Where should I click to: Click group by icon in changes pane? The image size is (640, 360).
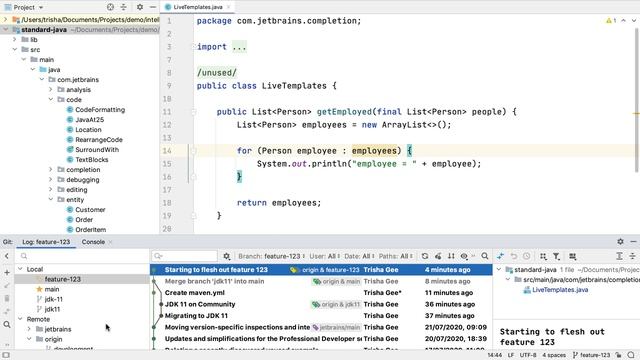543,256
